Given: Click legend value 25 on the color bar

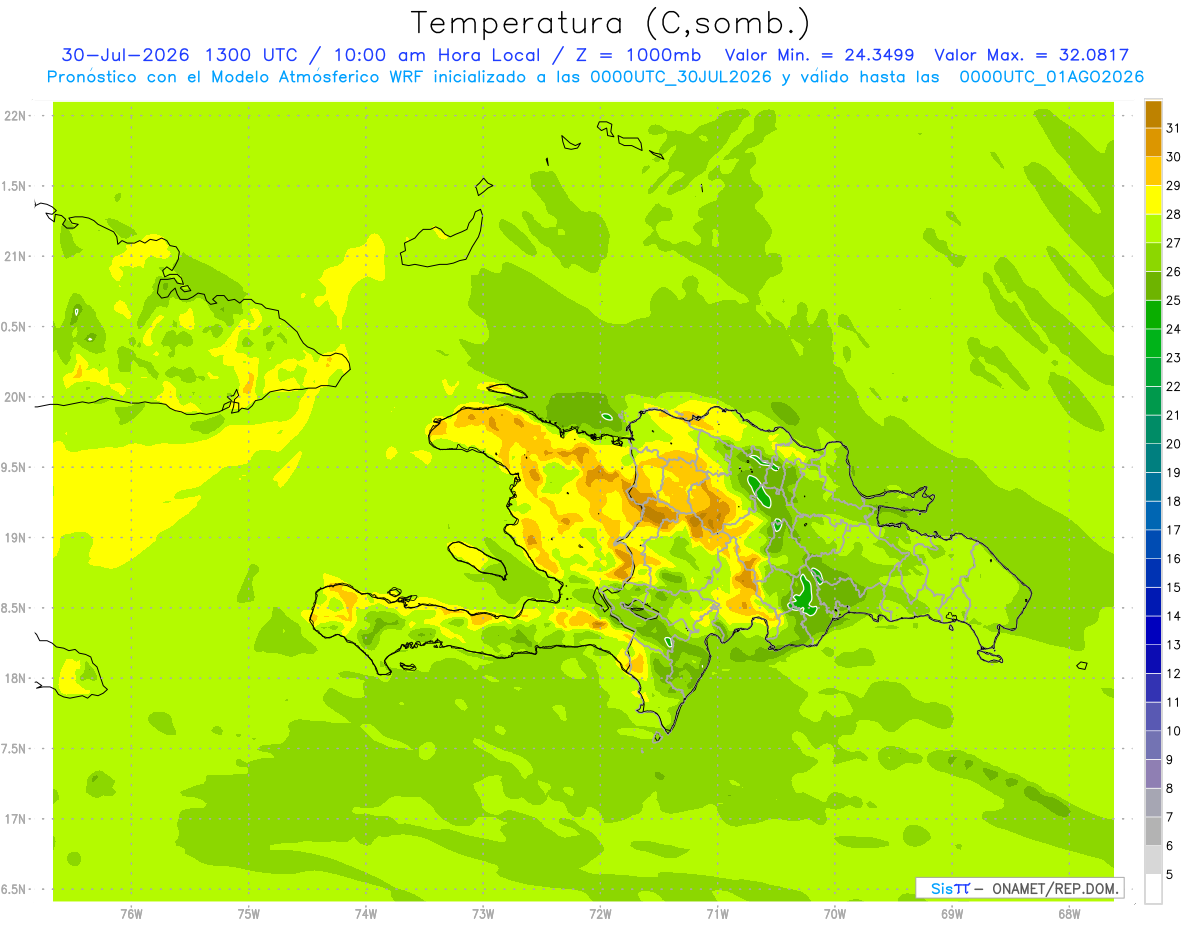Looking at the screenshot, I should [x=1174, y=300].
